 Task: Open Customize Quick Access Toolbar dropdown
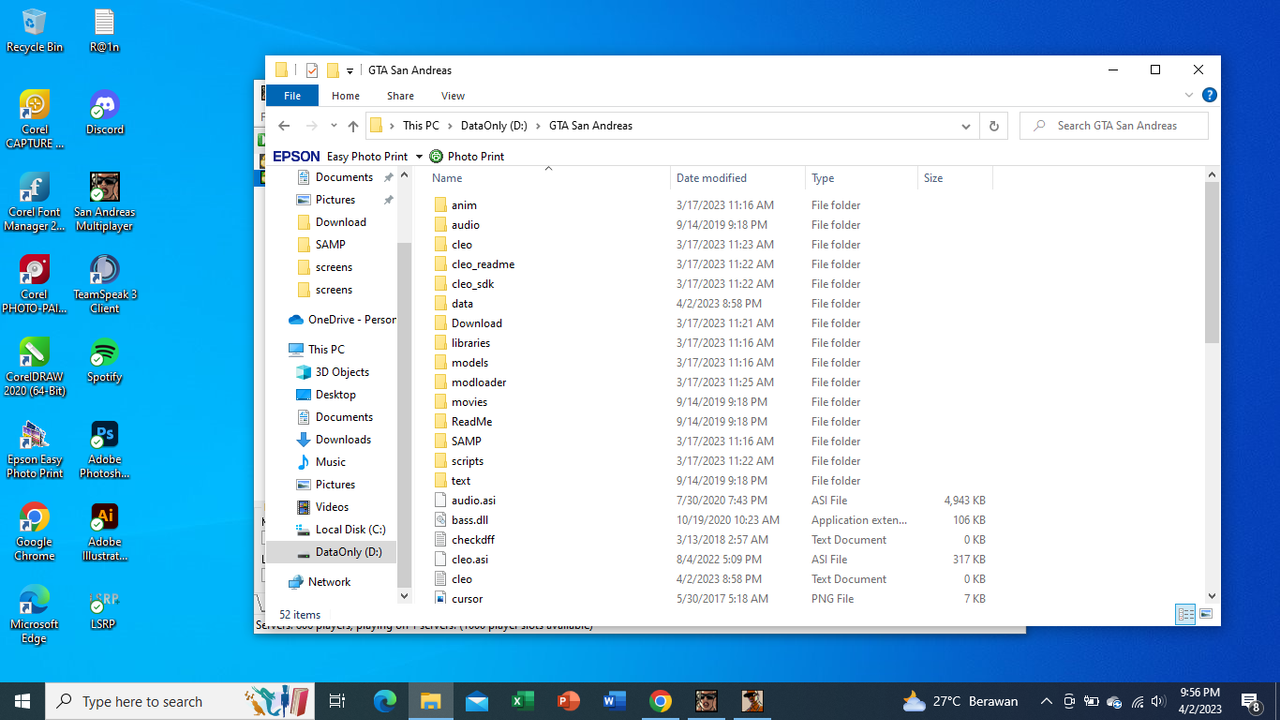(x=350, y=71)
